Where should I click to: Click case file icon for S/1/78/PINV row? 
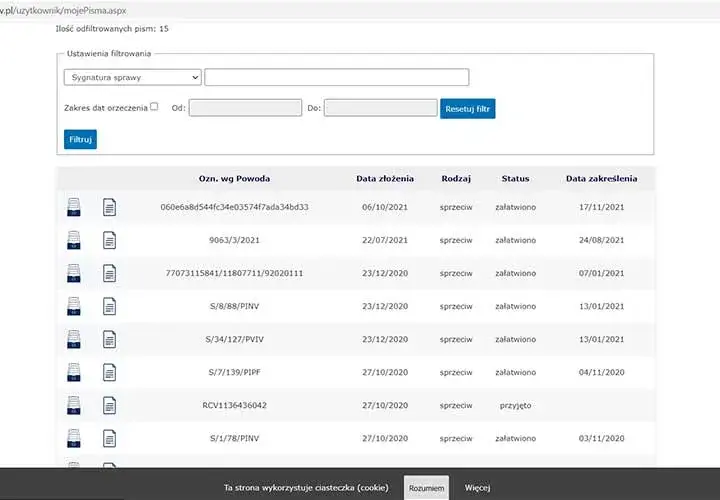point(73,438)
